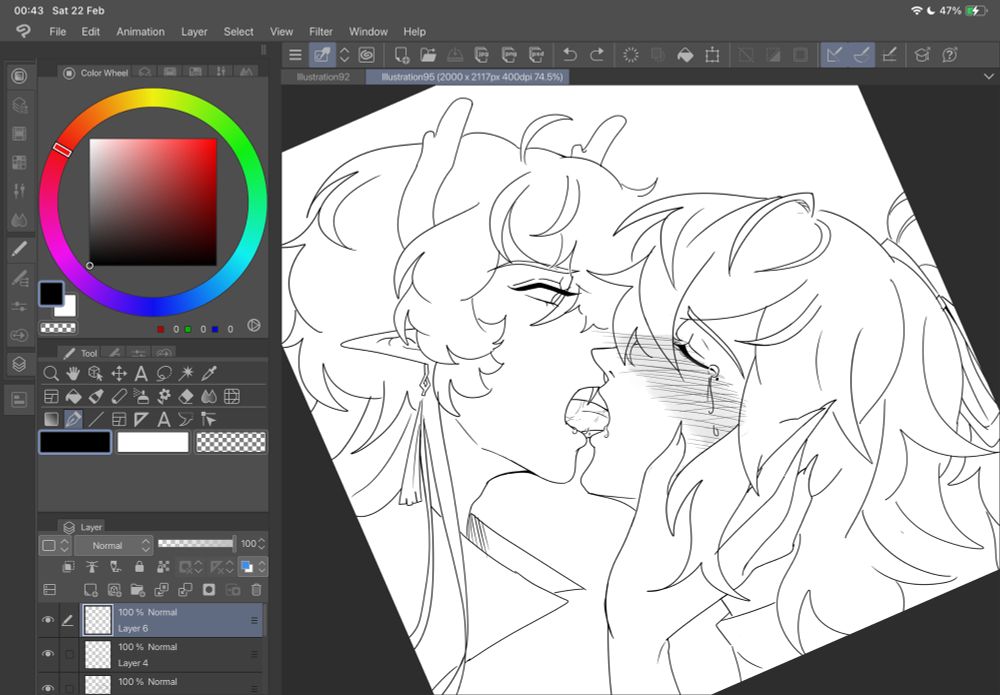Open the Layer 6 row handle menu
The width and height of the screenshot is (1000, 695).
(254, 620)
